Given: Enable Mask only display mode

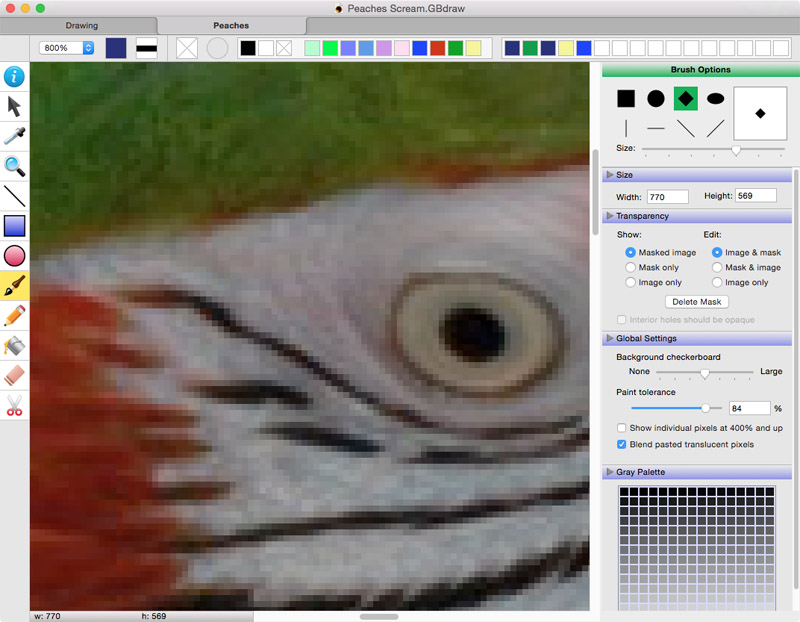Looking at the screenshot, I should point(628,267).
